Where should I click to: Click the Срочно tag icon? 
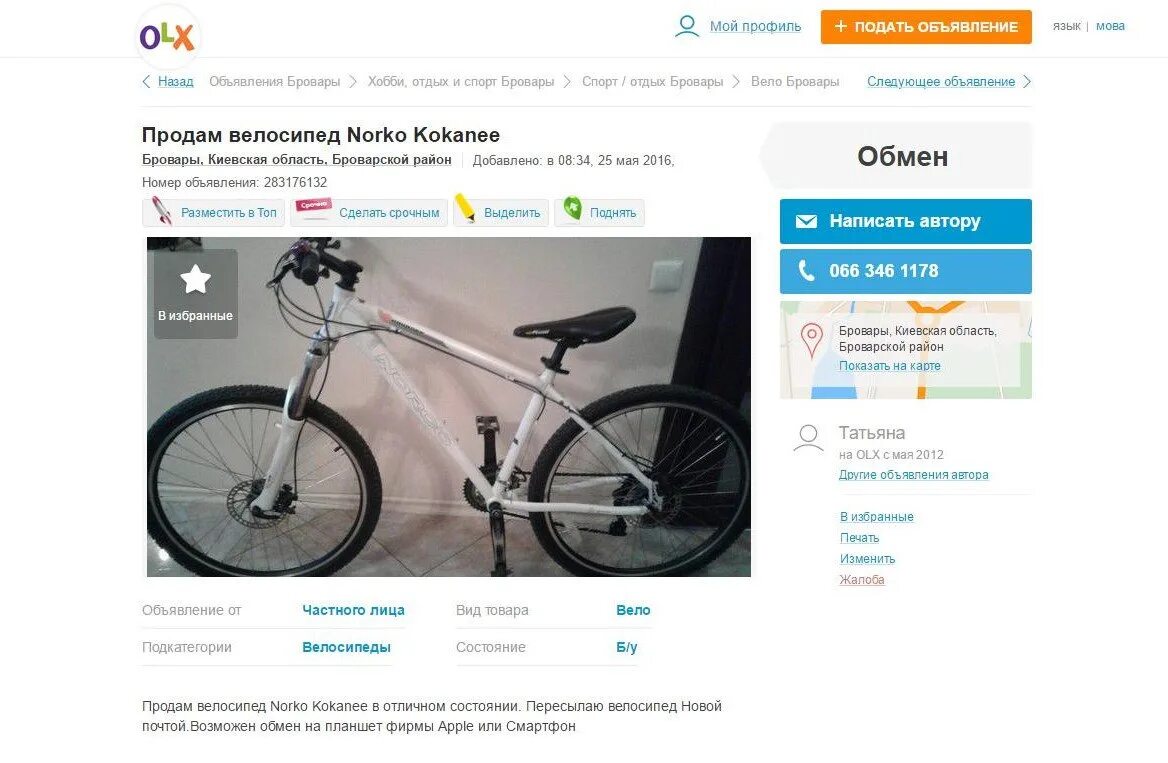coord(314,207)
